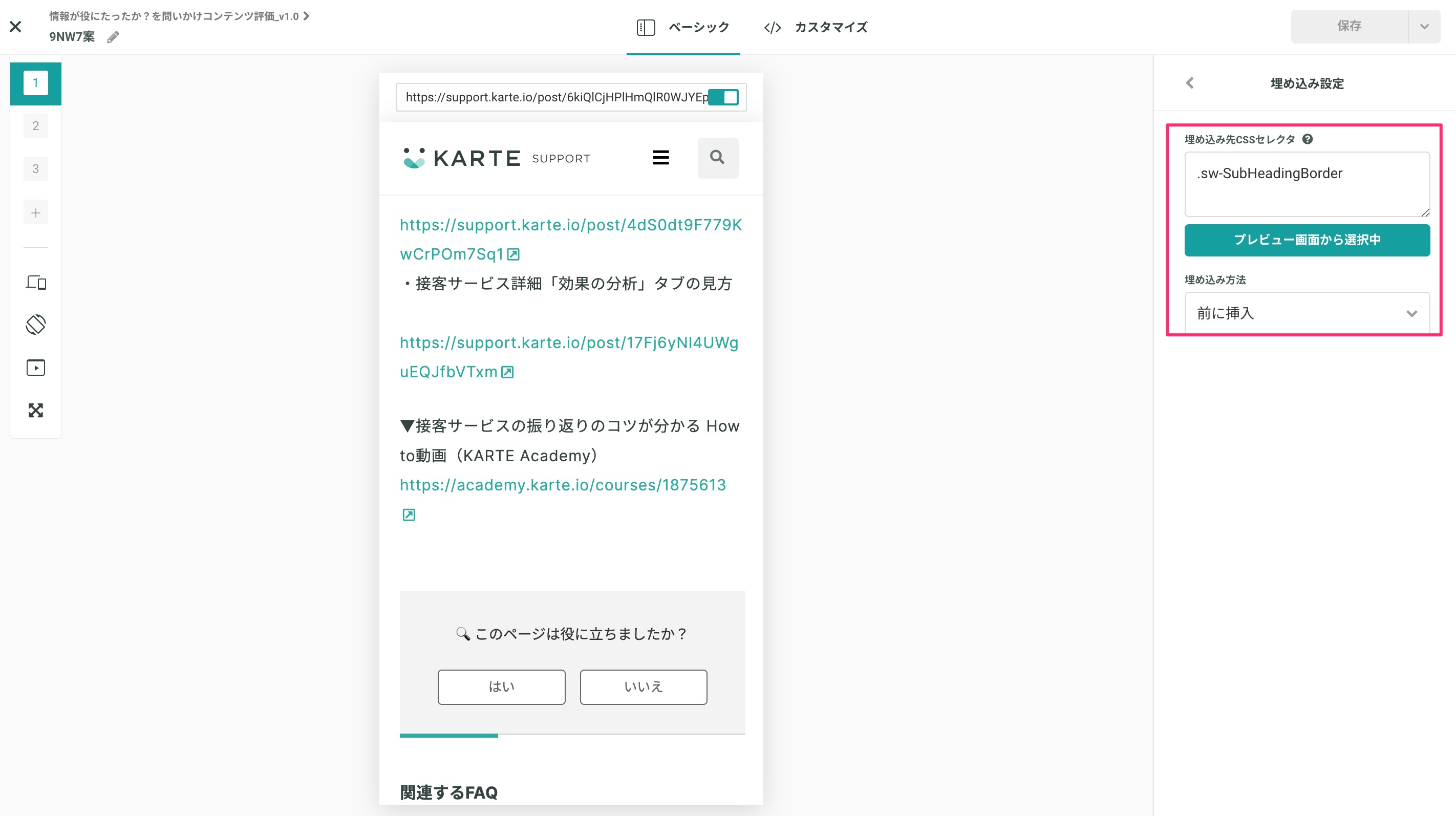Viewport: 1456px width, 816px height.
Task: Click the CSS selector field .sw-SubHeadingBorder
Action: coord(1308,184)
